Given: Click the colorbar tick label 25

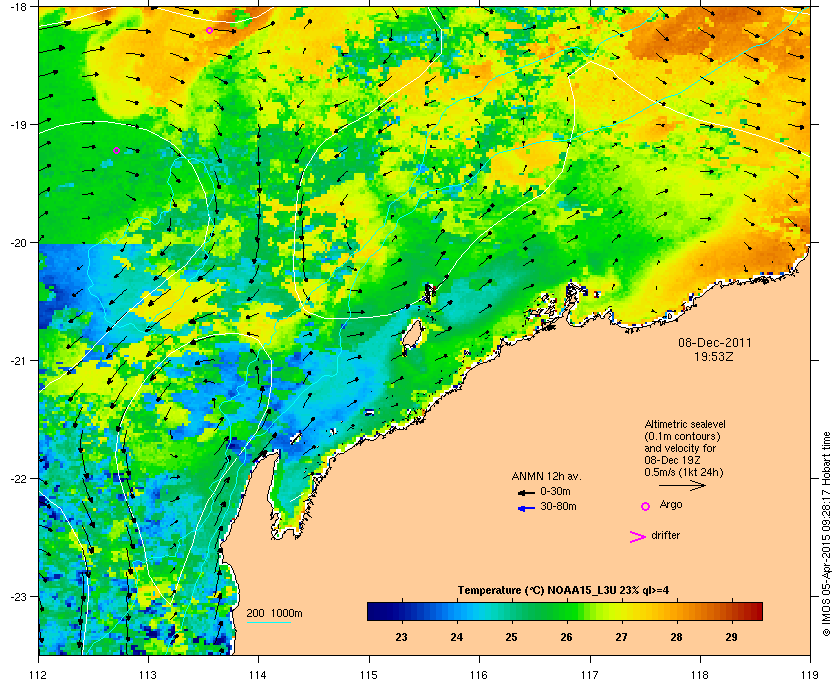Looking at the screenshot, I should tap(512, 637).
